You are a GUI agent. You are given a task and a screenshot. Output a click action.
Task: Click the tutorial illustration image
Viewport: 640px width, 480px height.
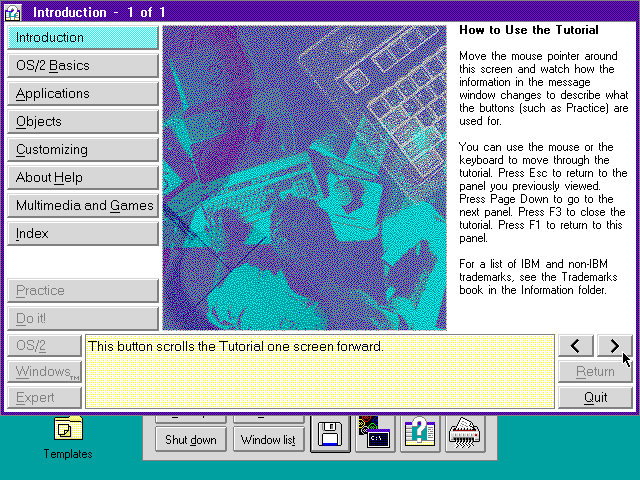[x=304, y=178]
